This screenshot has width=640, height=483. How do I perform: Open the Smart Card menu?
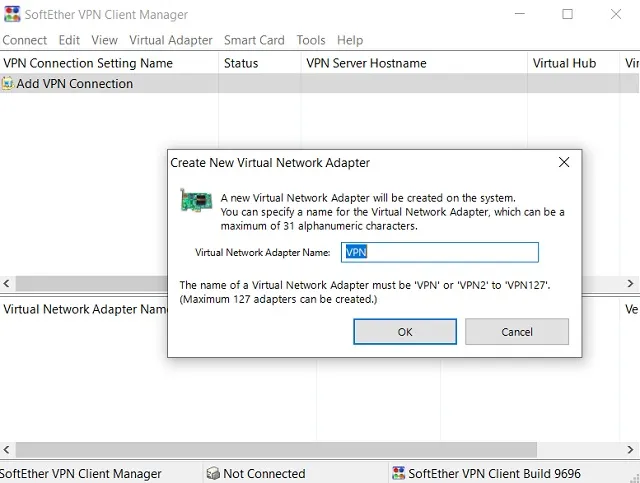point(254,40)
